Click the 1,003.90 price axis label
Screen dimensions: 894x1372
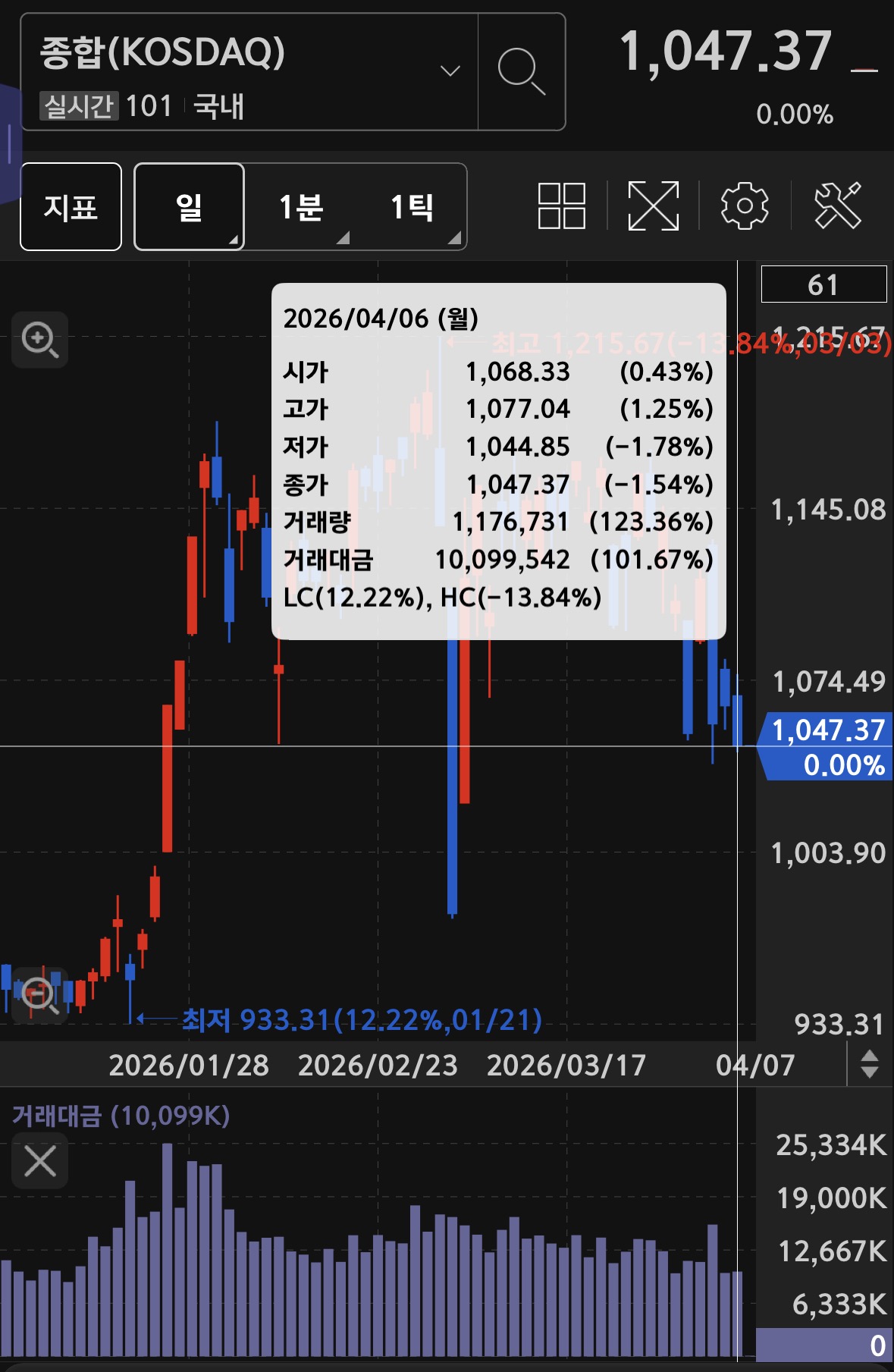828,852
